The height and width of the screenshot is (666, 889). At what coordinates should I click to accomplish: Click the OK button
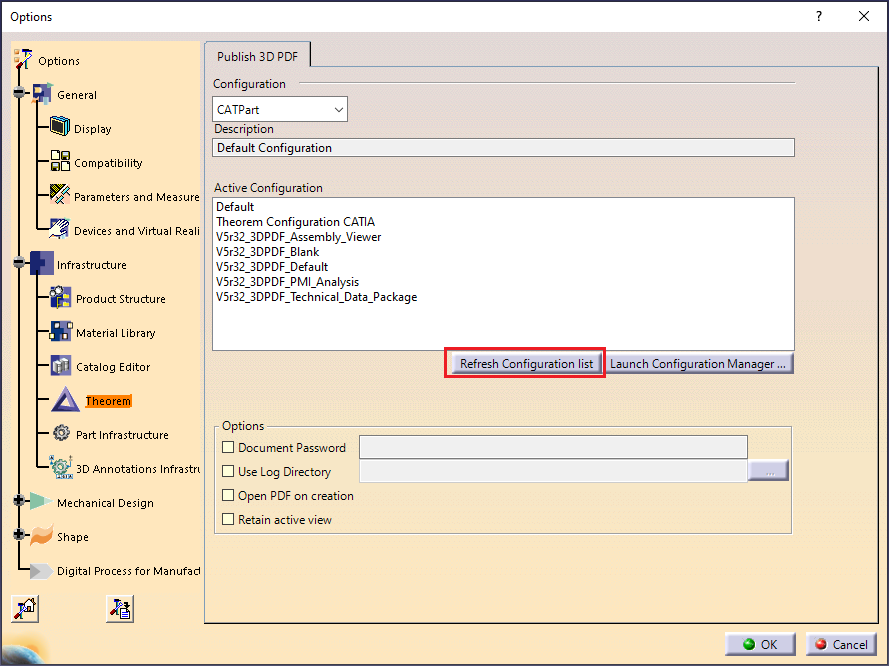(x=760, y=644)
